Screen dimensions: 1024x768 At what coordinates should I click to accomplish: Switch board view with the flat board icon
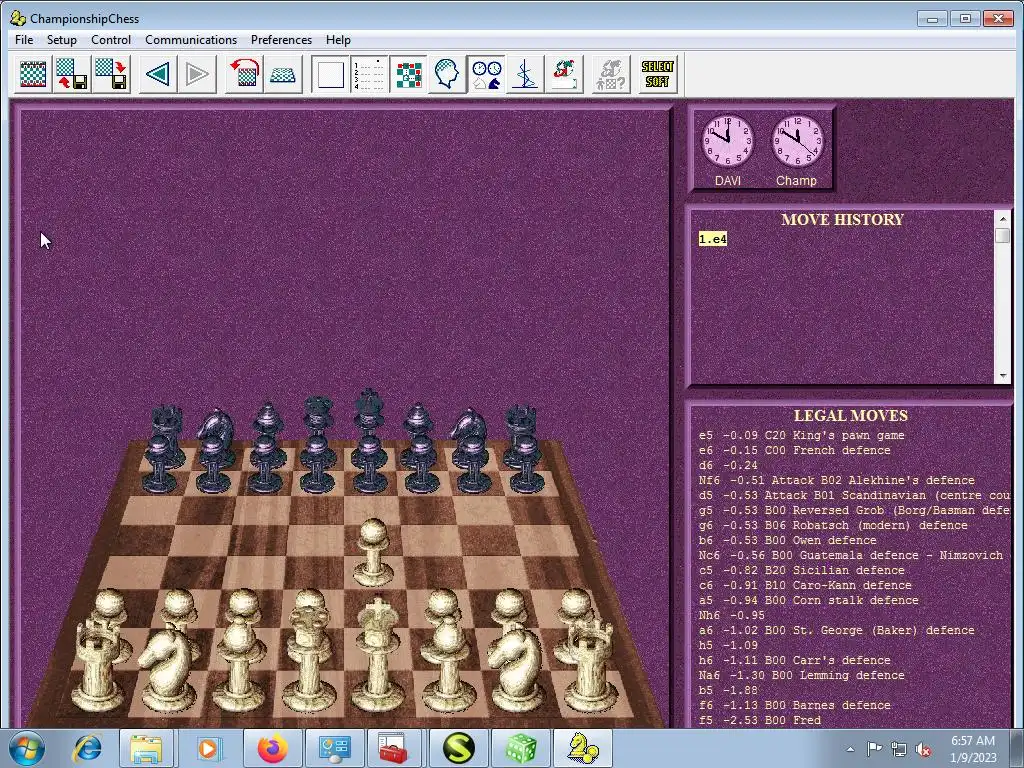coord(283,74)
